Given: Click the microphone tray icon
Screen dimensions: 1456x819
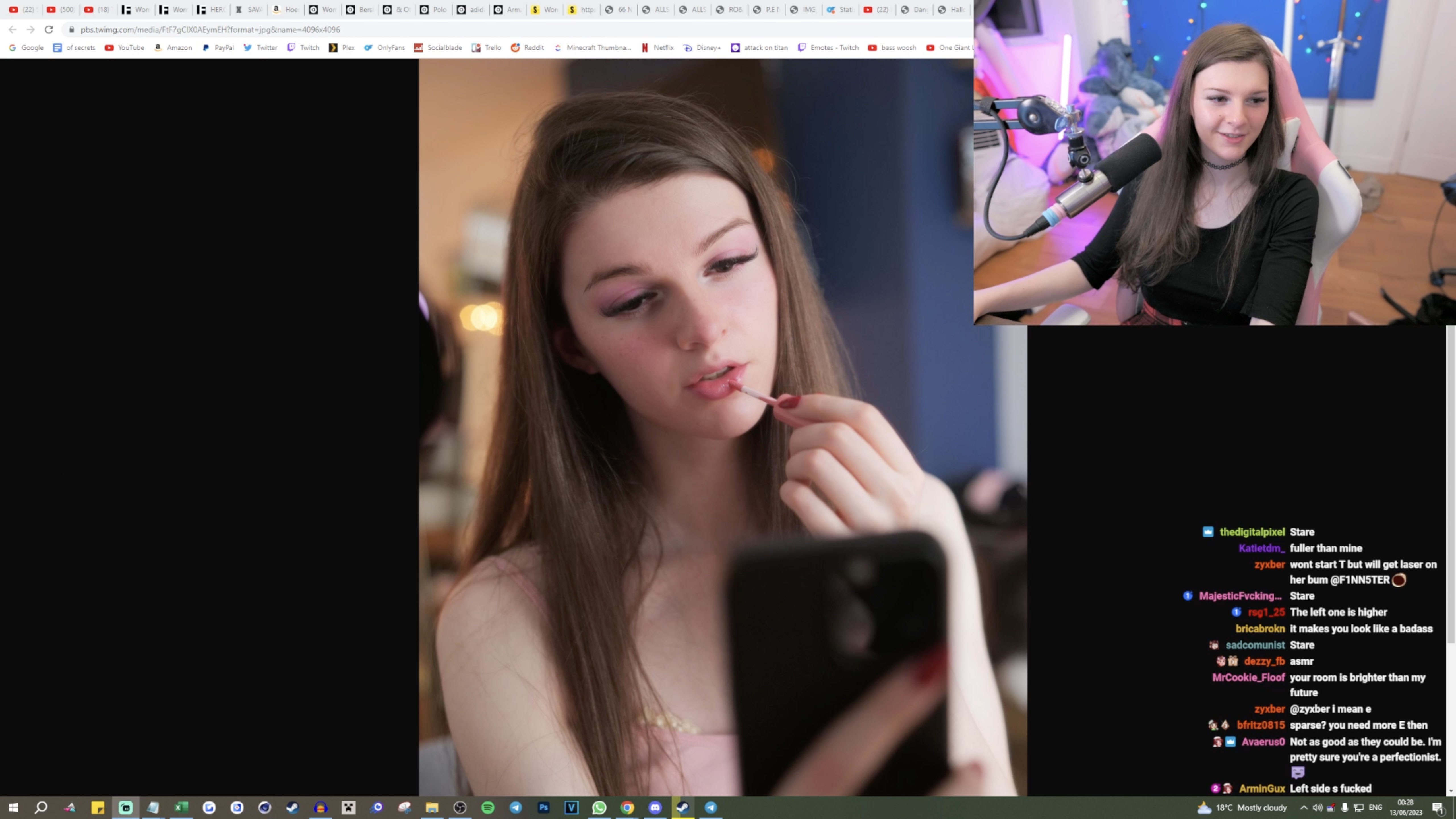Looking at the screenshot, I should 1345,808.
